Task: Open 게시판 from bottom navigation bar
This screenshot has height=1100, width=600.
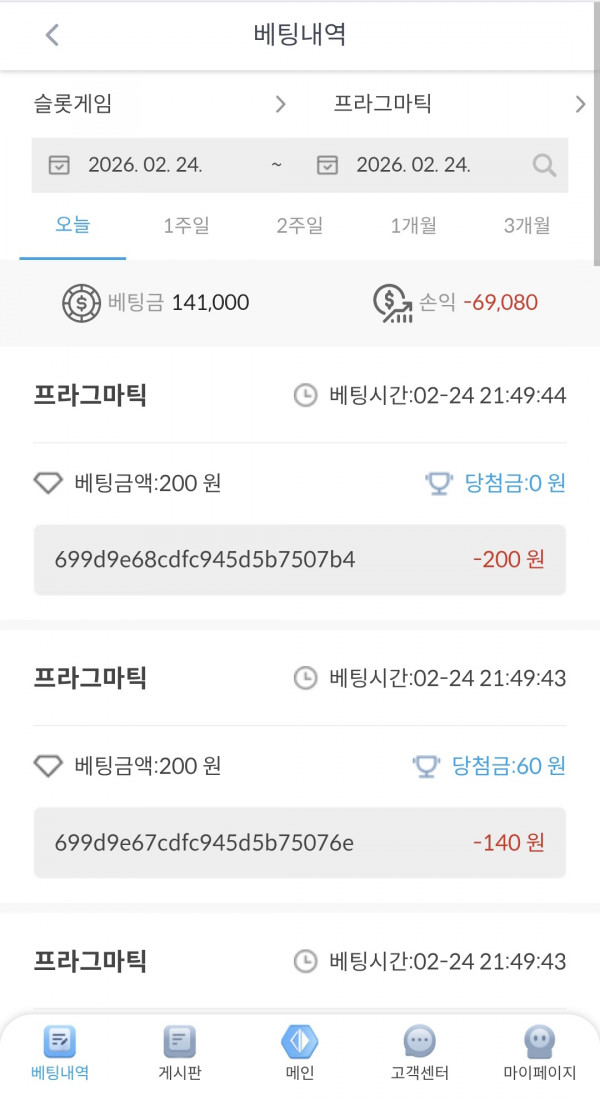Action: (179, 1042)
